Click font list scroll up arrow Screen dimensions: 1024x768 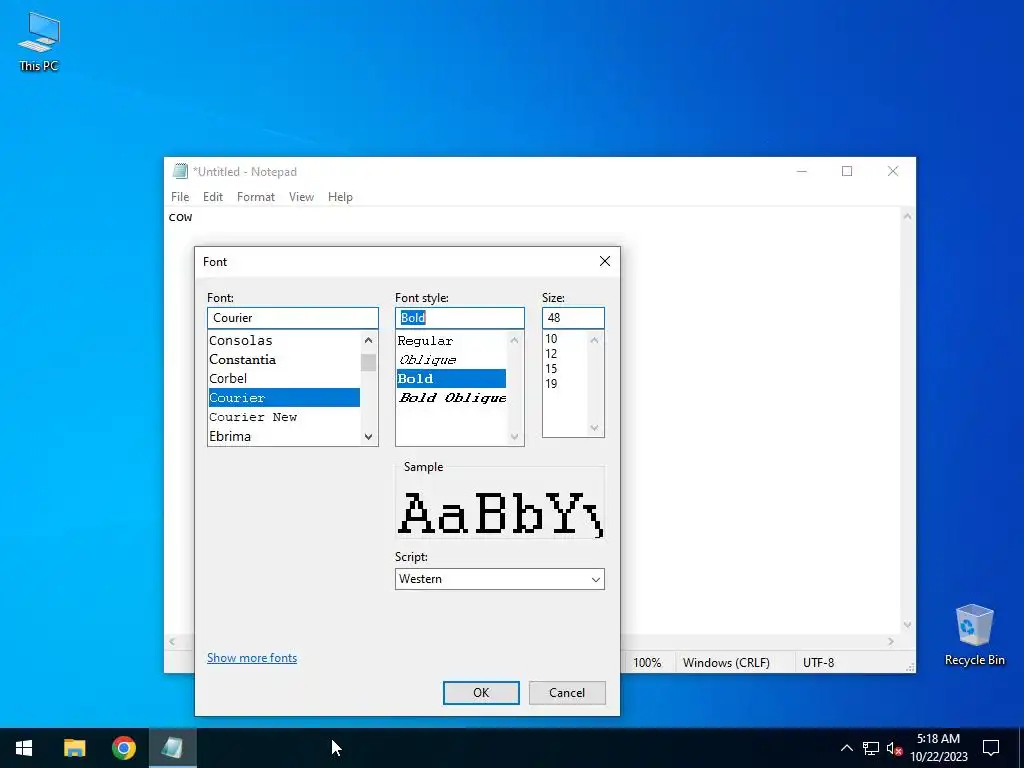[x=368, y=340]
